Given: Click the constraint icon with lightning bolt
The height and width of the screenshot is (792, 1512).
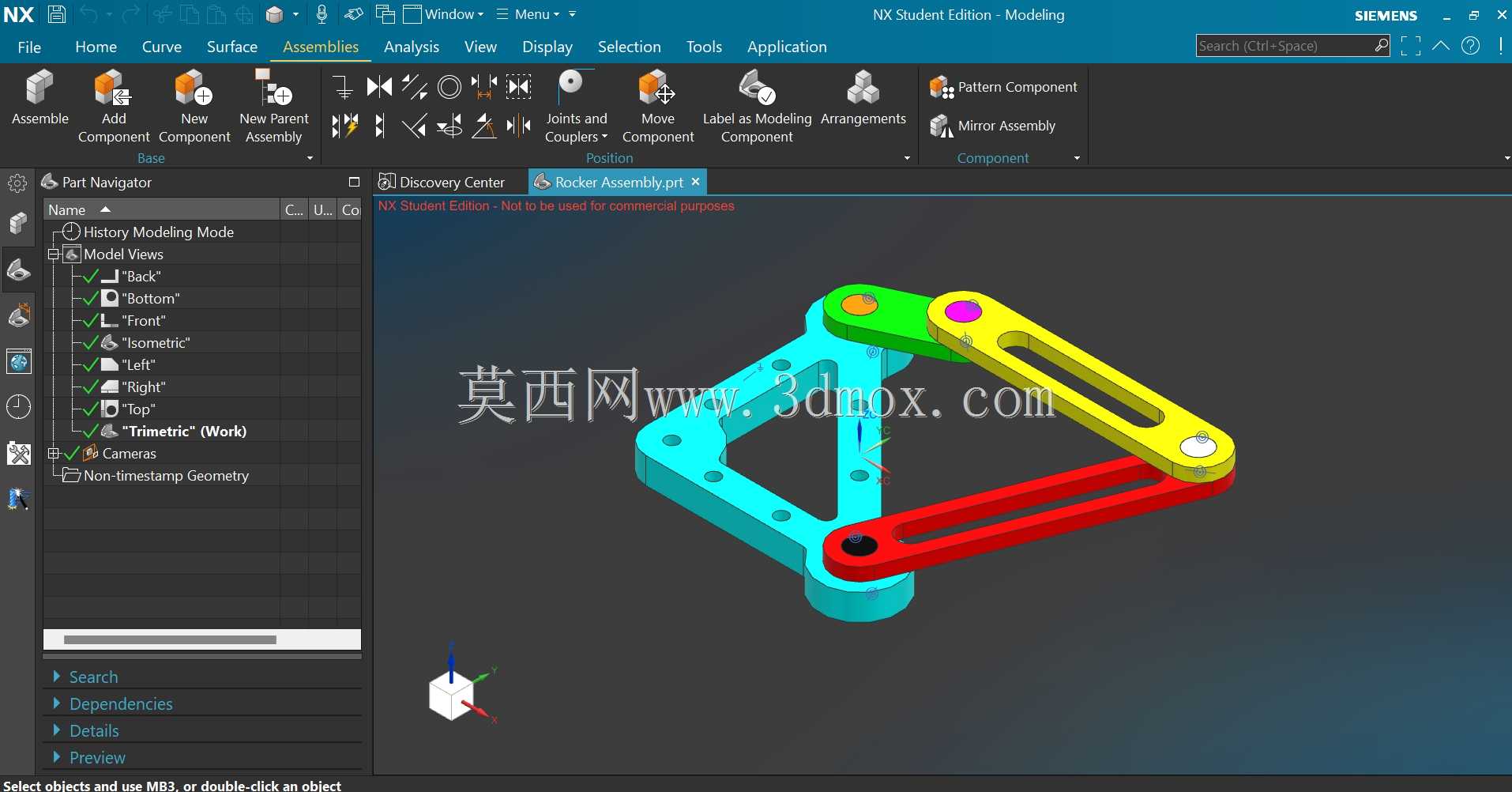Looking at the screenshot, I should pyautogui.click(x=344, y=126).
